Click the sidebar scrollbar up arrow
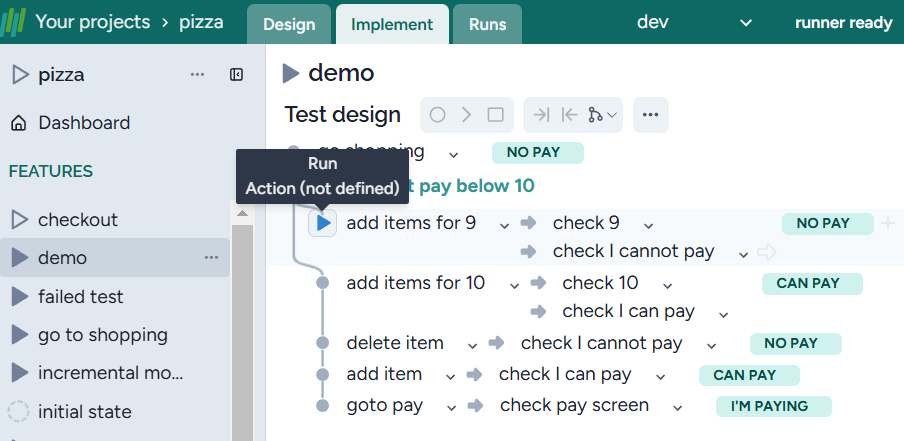Image resolution: width=904 pixels, height=441 pixels. [241, 213]
